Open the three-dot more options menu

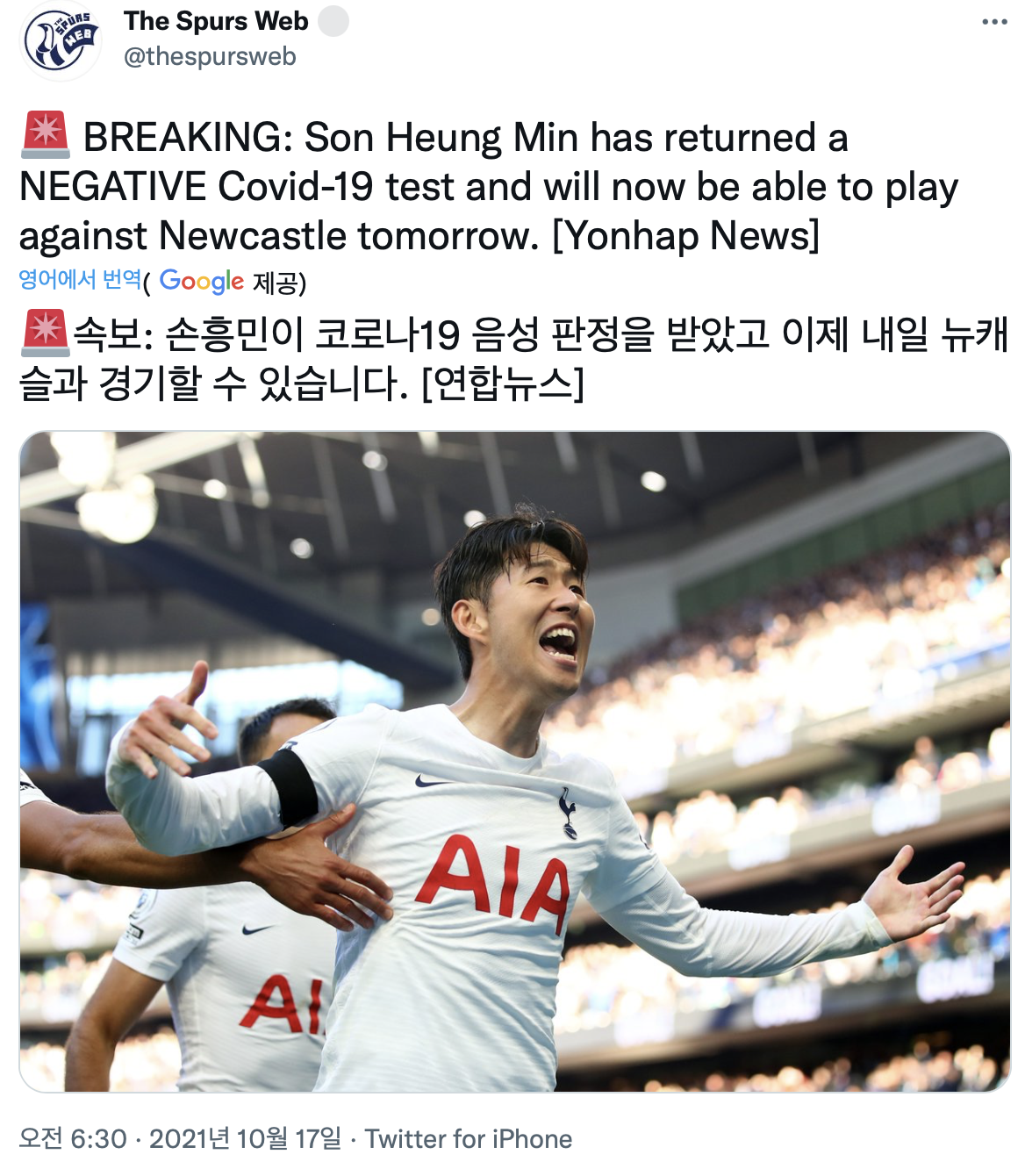(994, 22)
